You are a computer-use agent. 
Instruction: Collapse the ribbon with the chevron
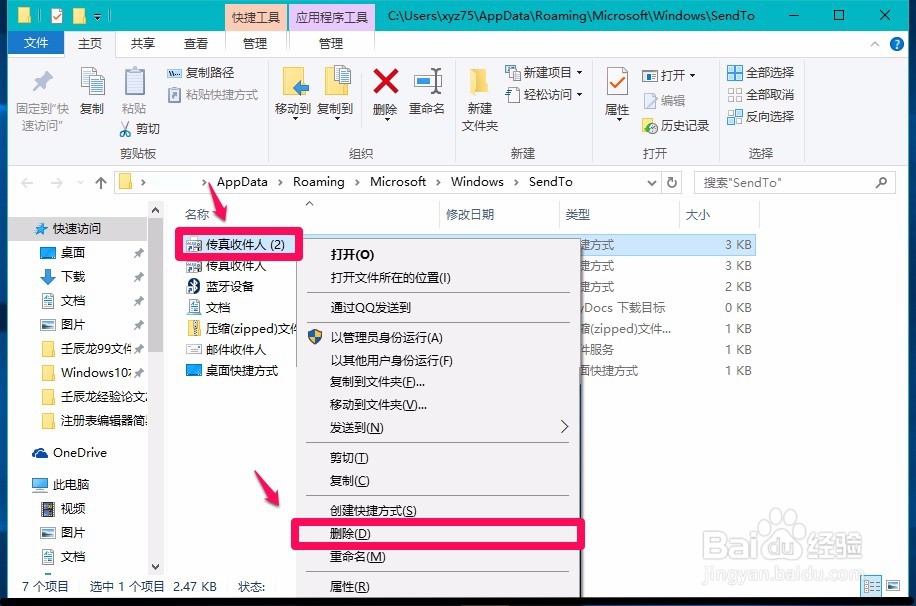(875, 44)
